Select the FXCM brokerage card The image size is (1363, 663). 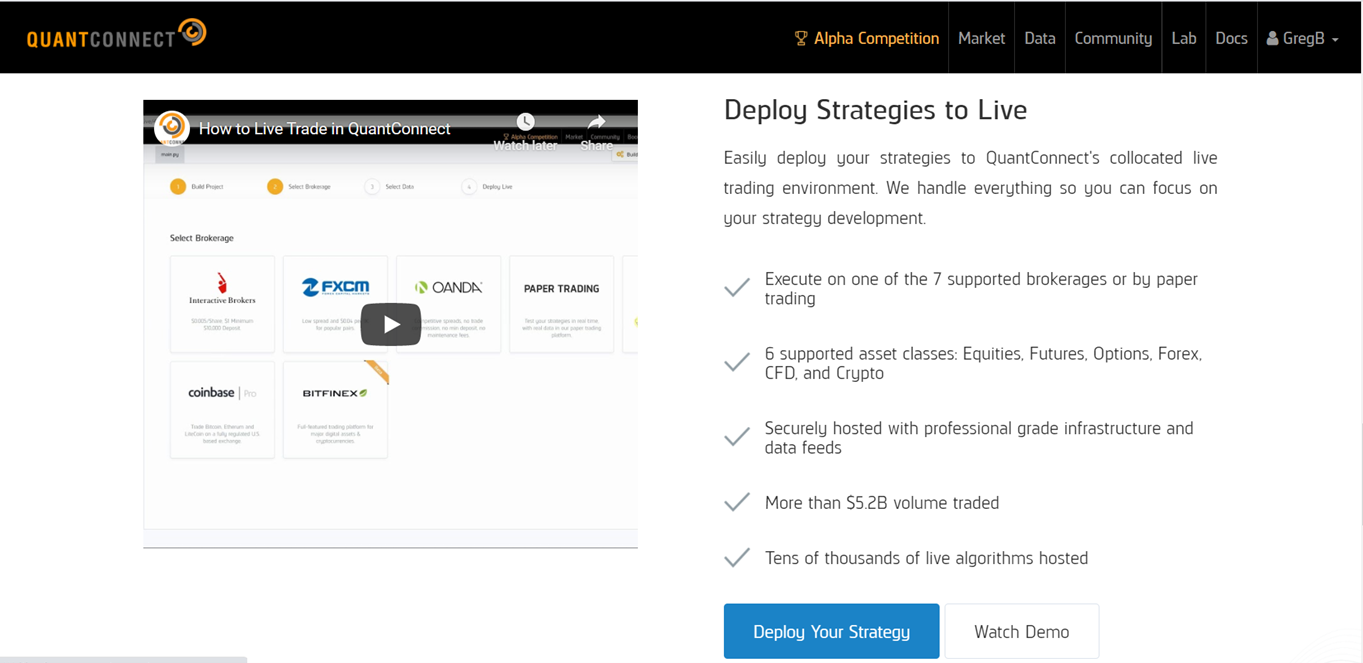pos(335,304)
